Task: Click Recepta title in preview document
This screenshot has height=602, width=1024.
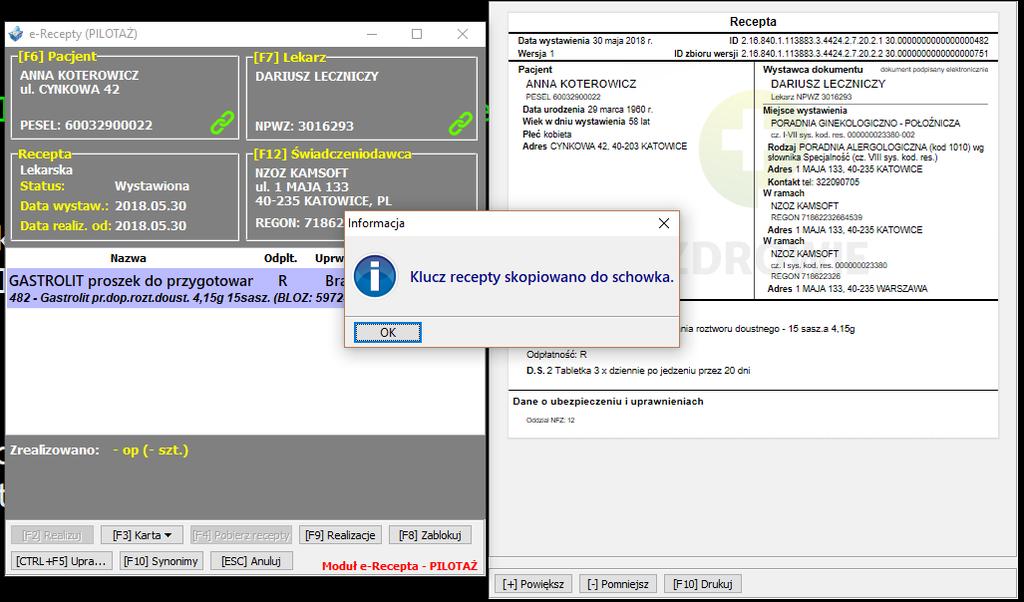Action: click(x=753, y=22)
